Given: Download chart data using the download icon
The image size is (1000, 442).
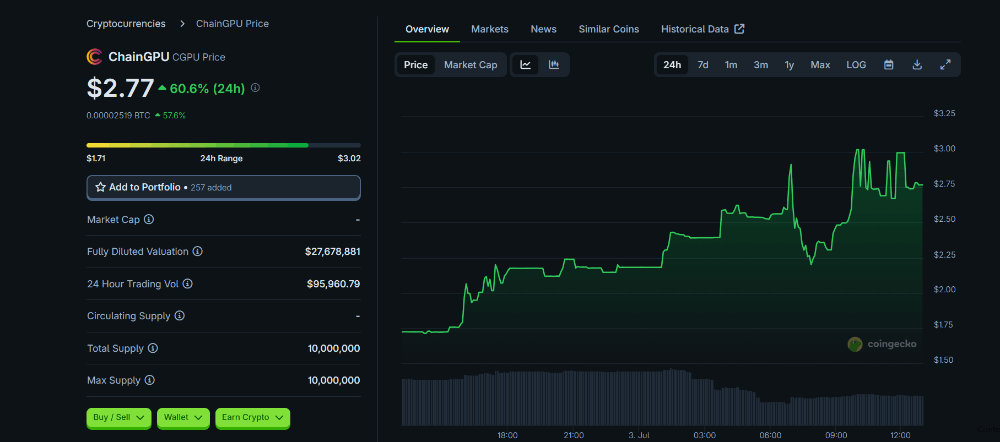Looking at the screenshot, I should (x=917, y=64).
